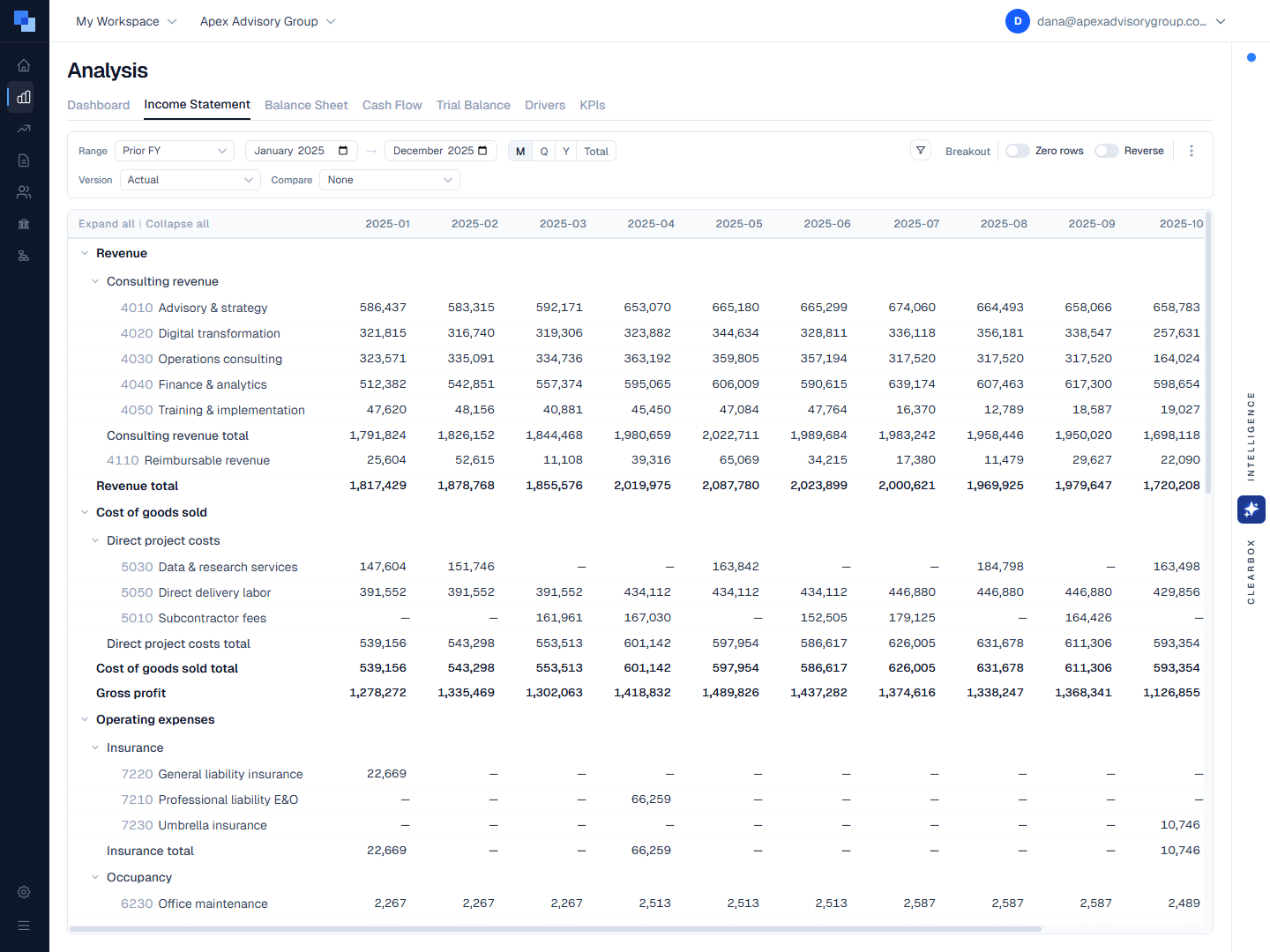Viewport: 1270px width, 952px height.
Task: Select Total period view
Action: tap(596, 151)
